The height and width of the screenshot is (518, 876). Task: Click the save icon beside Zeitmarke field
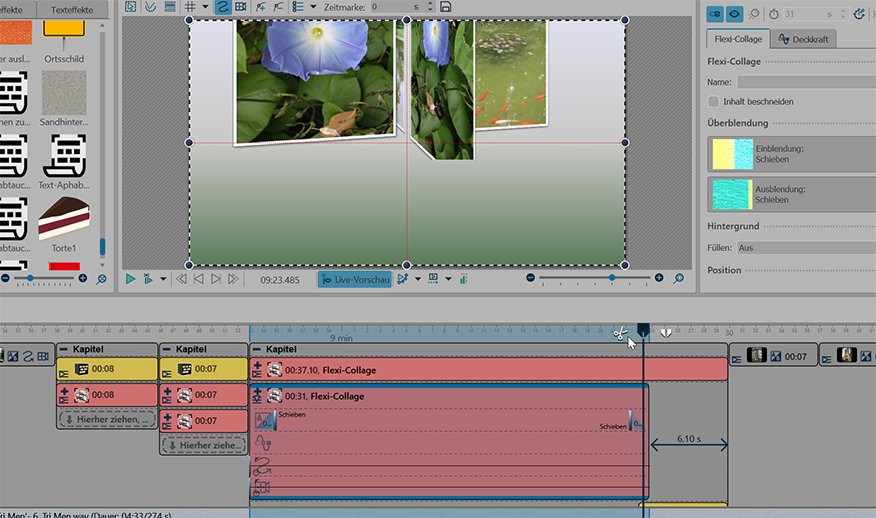point(445,6)
